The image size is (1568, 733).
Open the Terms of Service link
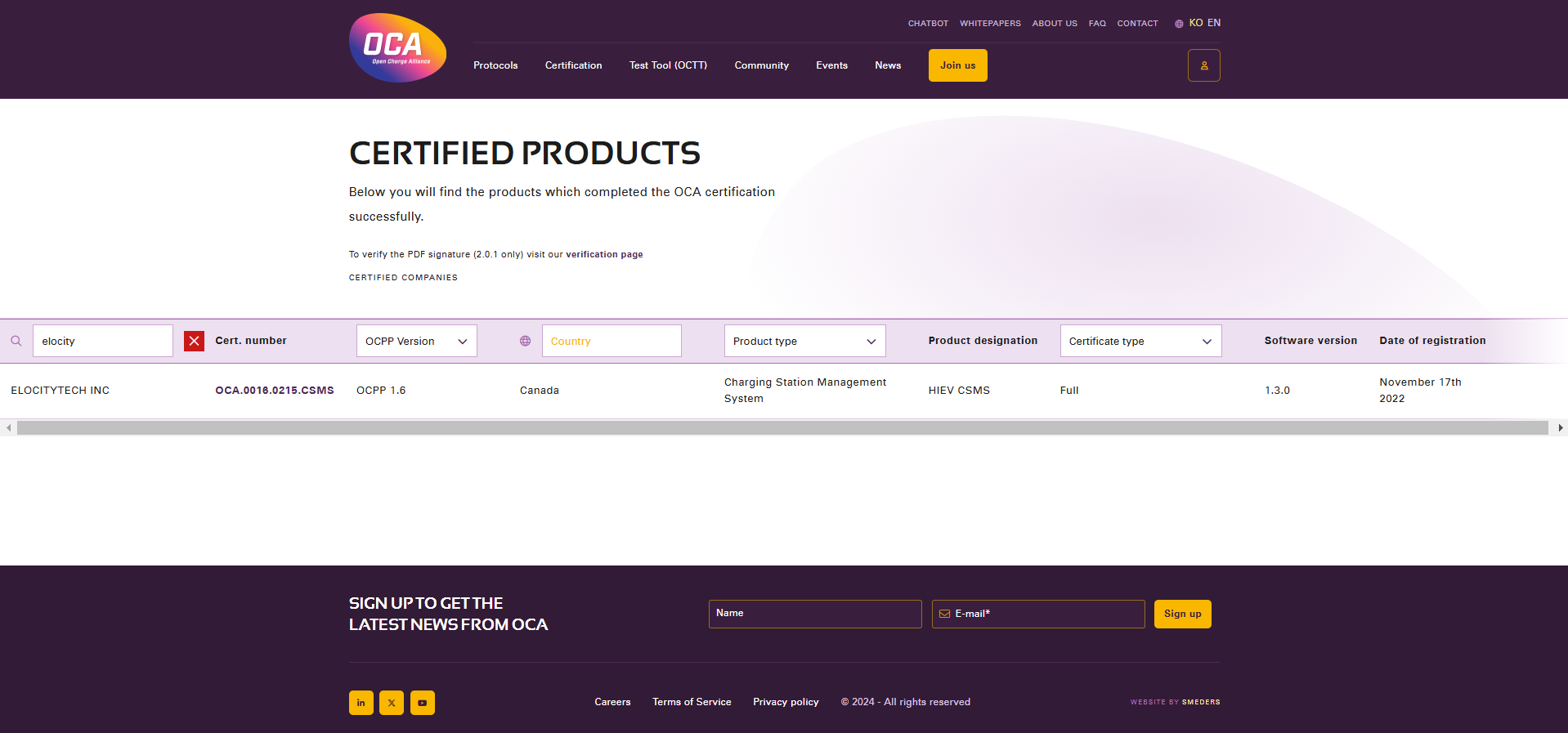(x=692, y=702)
